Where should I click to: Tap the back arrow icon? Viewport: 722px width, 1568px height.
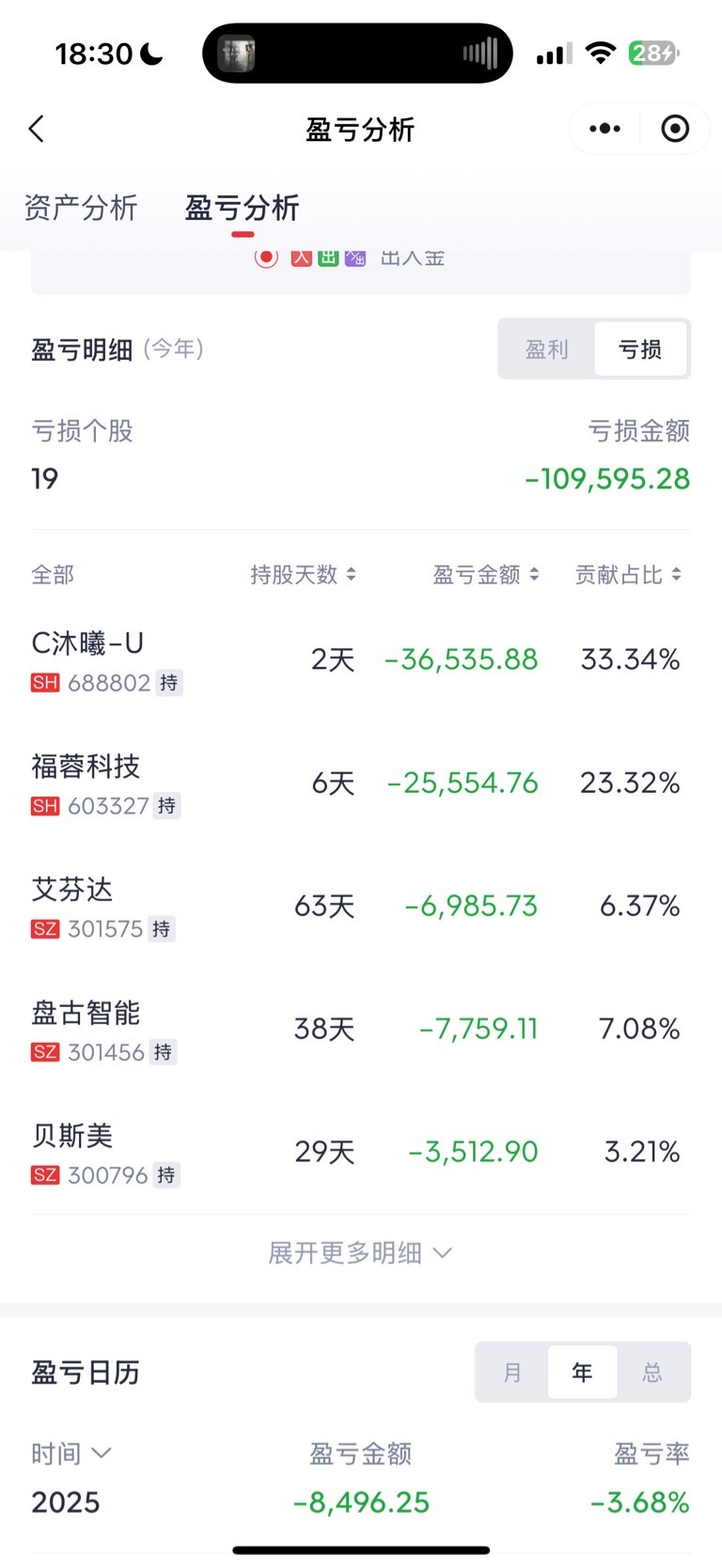click(x=37, y=129)
